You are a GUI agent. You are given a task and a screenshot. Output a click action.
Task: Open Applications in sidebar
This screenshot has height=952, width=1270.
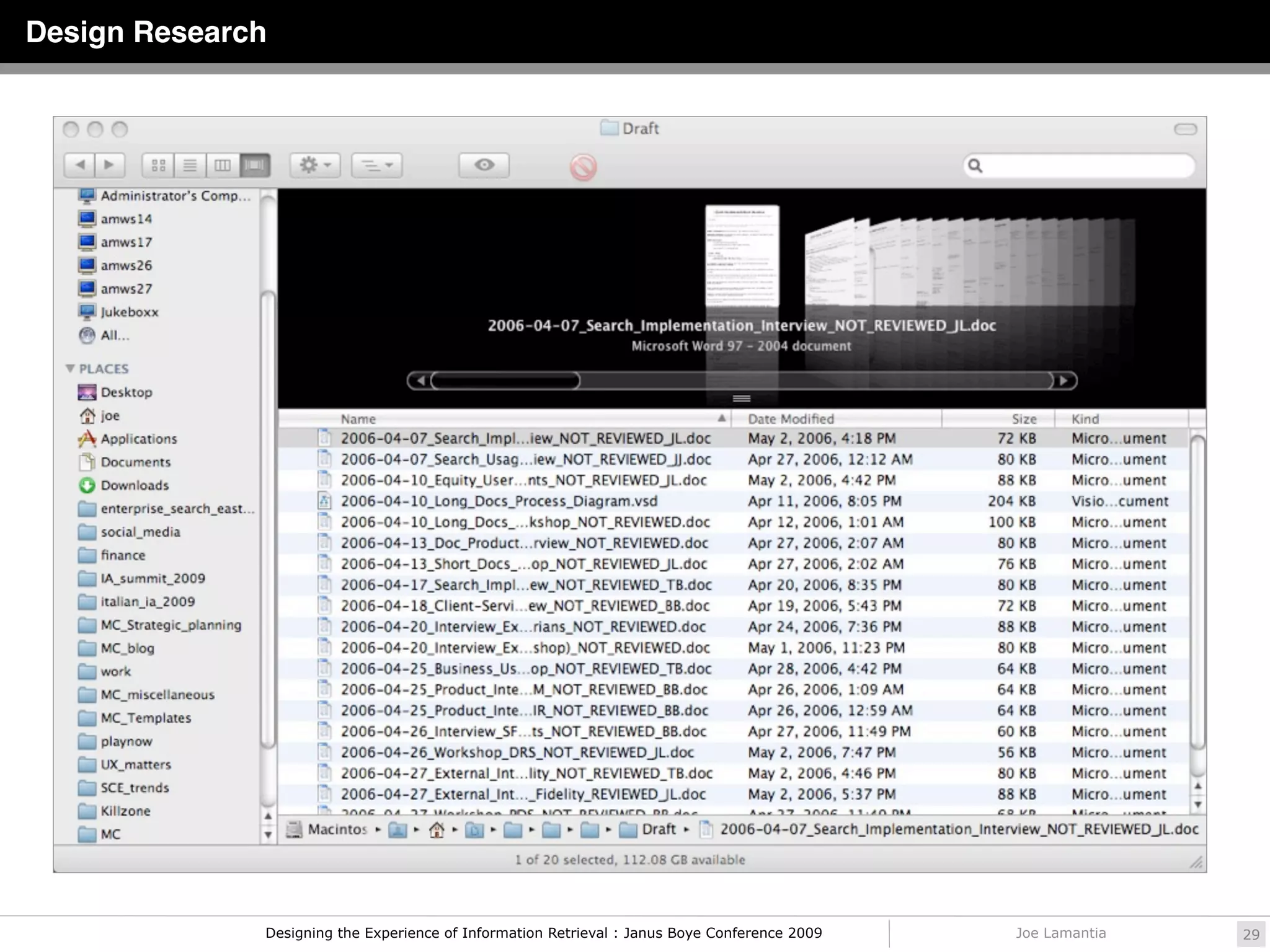click(x=128, y=439)
